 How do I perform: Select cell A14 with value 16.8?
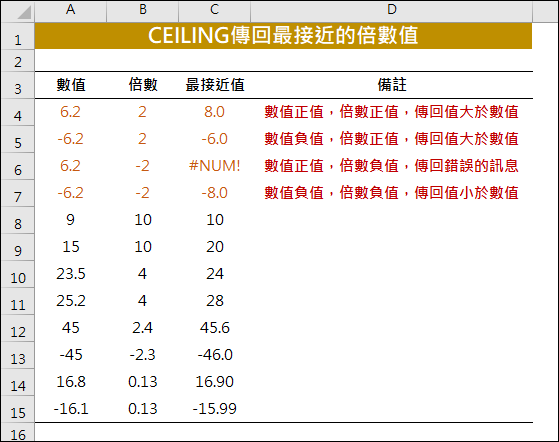[71, 382]
